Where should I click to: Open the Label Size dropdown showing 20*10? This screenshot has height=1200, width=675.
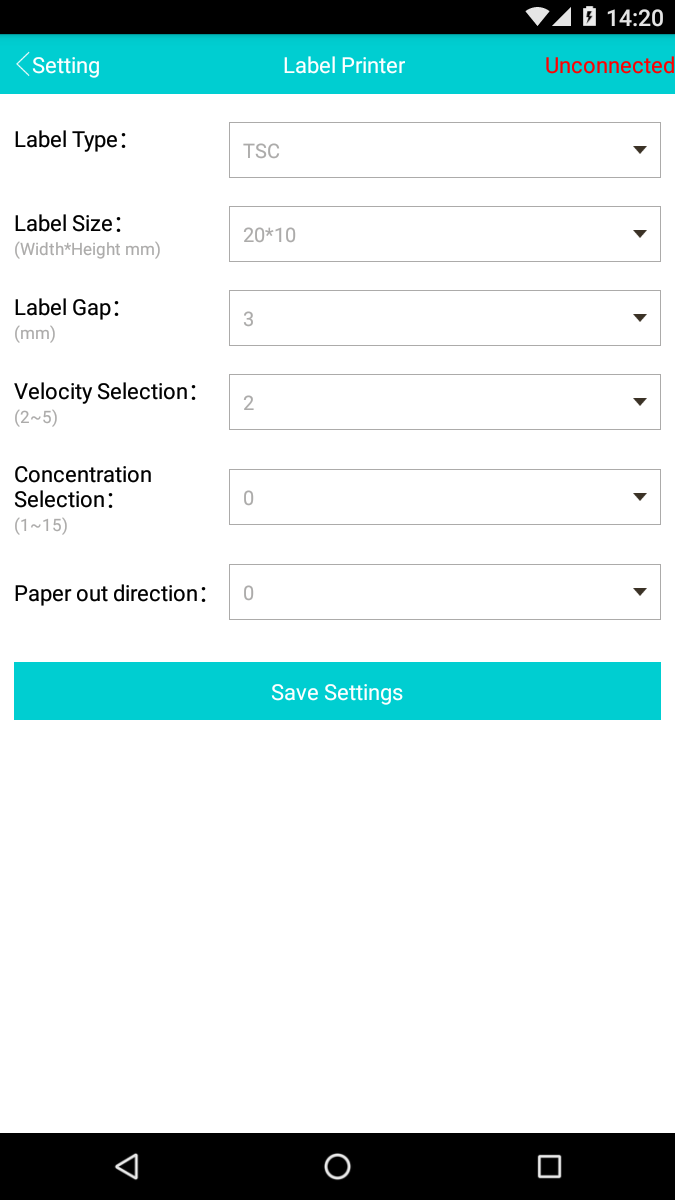445,234
